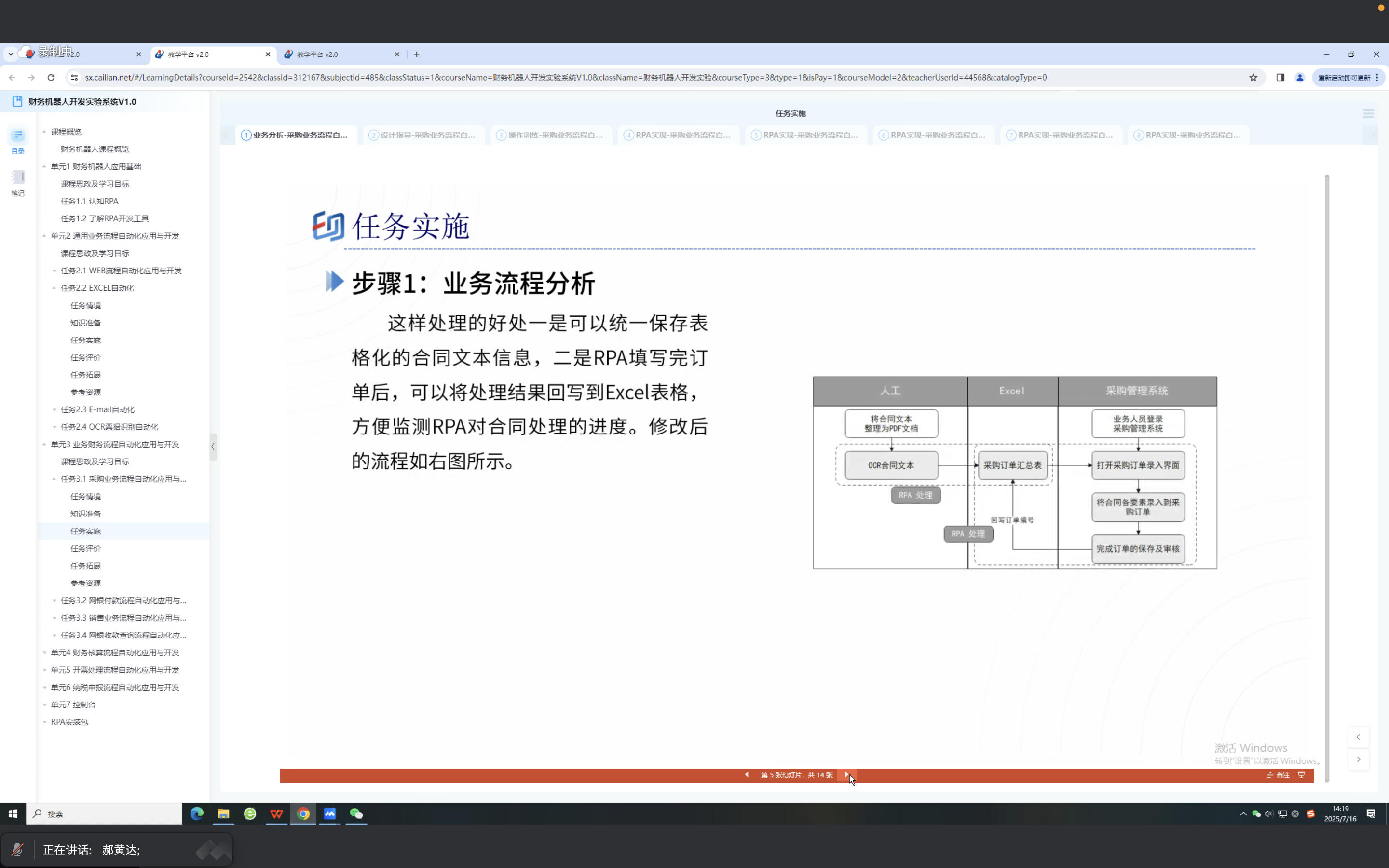Launch Microsoft Edge from the taskbar
This screenshot has width=1389, height=868.
coord(197,814)
